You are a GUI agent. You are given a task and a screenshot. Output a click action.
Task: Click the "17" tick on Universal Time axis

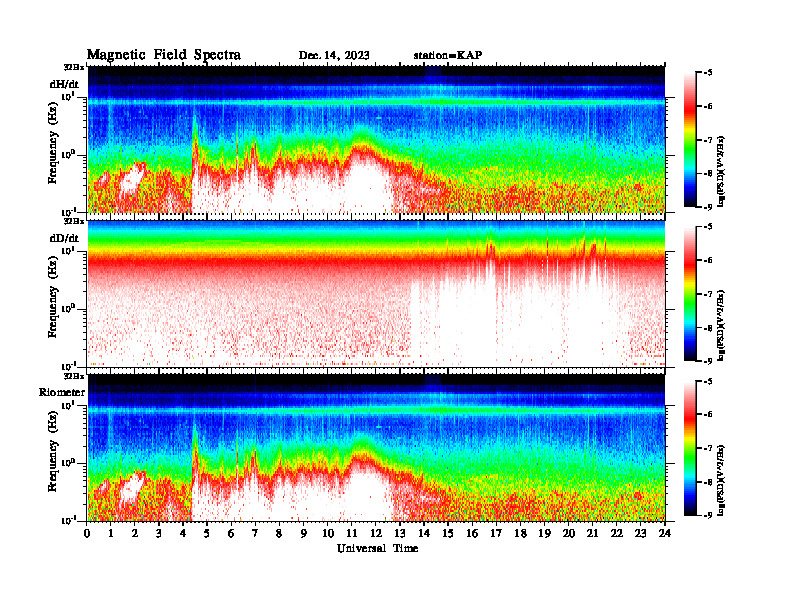pos(496,534)
